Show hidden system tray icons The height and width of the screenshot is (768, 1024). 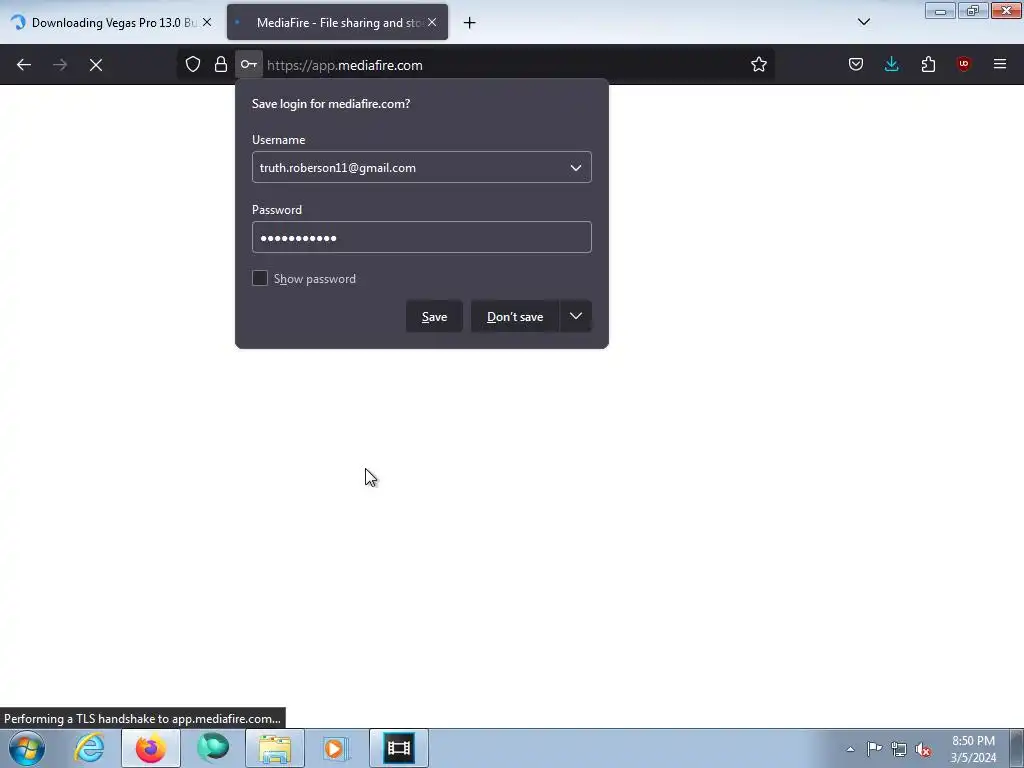click(x=850, y=749)
